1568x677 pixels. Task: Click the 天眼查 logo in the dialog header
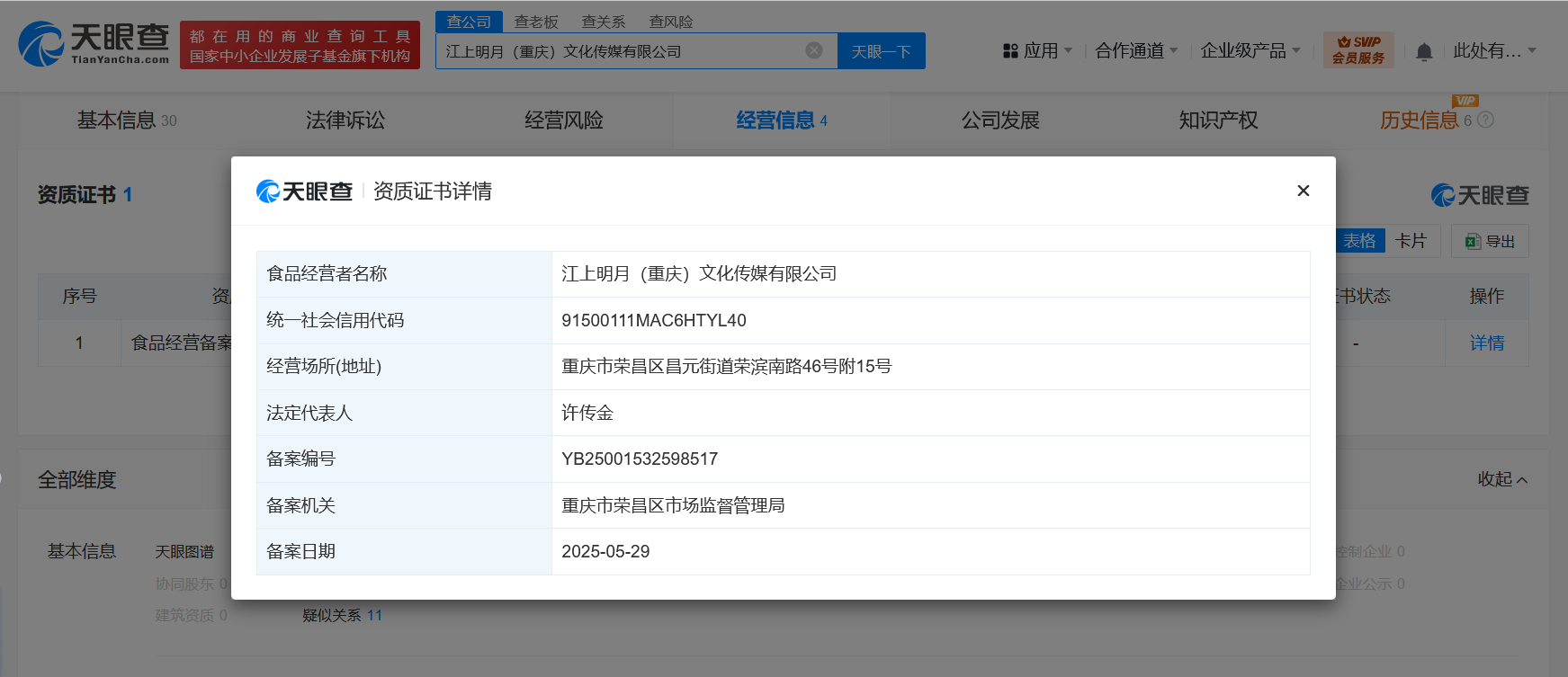pos(304,191)
